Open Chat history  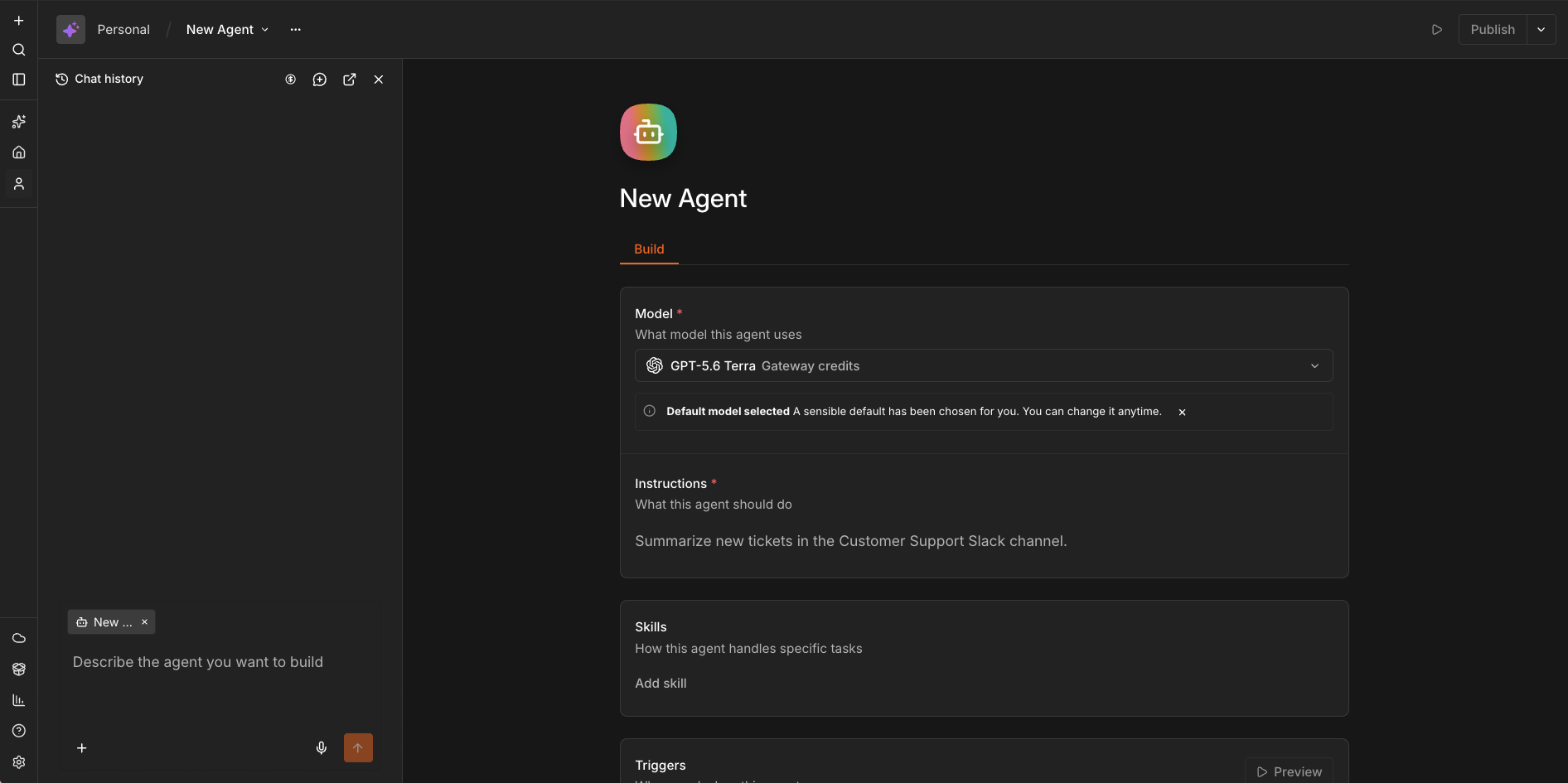tap(99, 79)
